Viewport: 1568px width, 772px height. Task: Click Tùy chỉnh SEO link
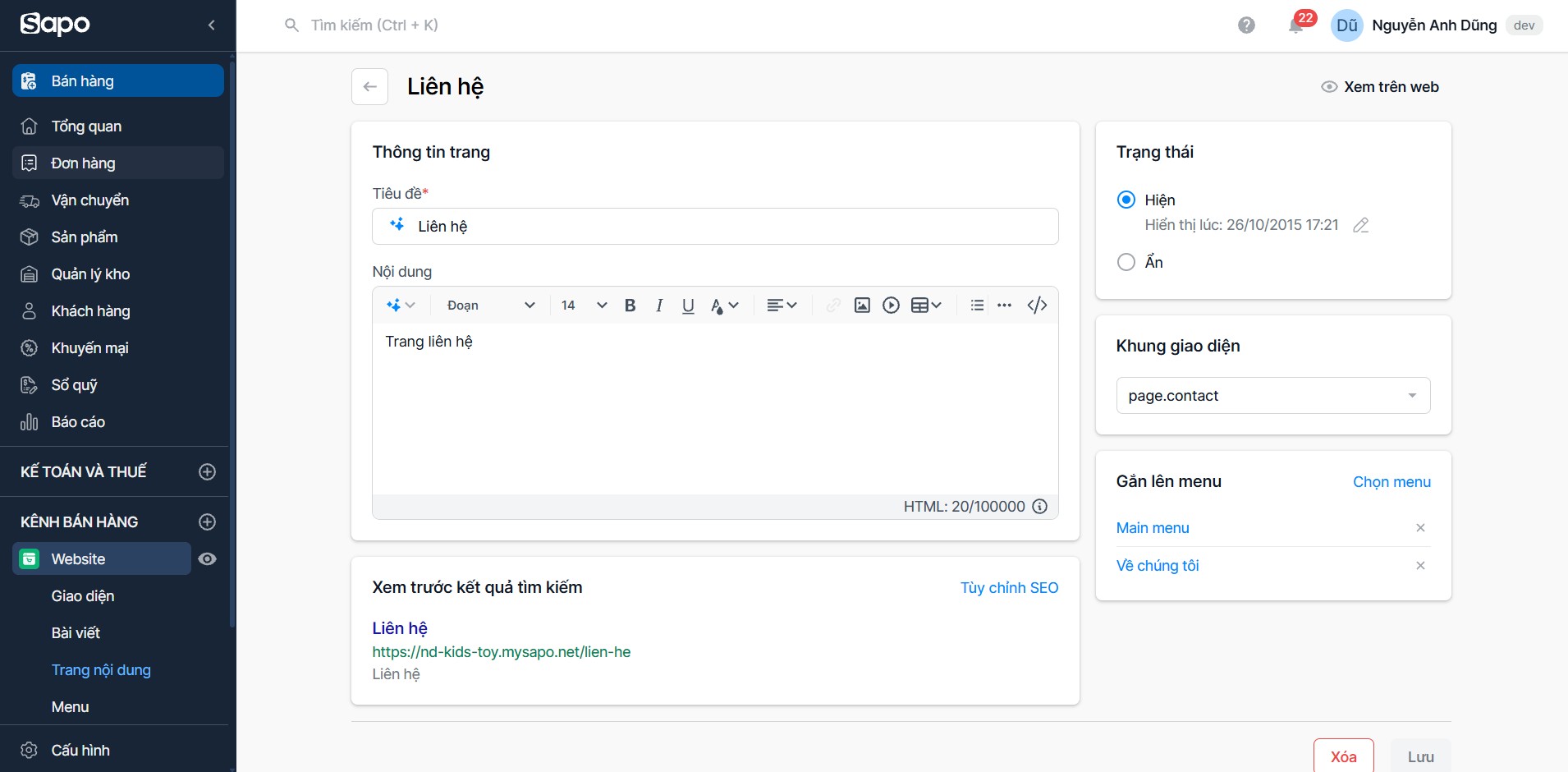tap(1009, 588)
